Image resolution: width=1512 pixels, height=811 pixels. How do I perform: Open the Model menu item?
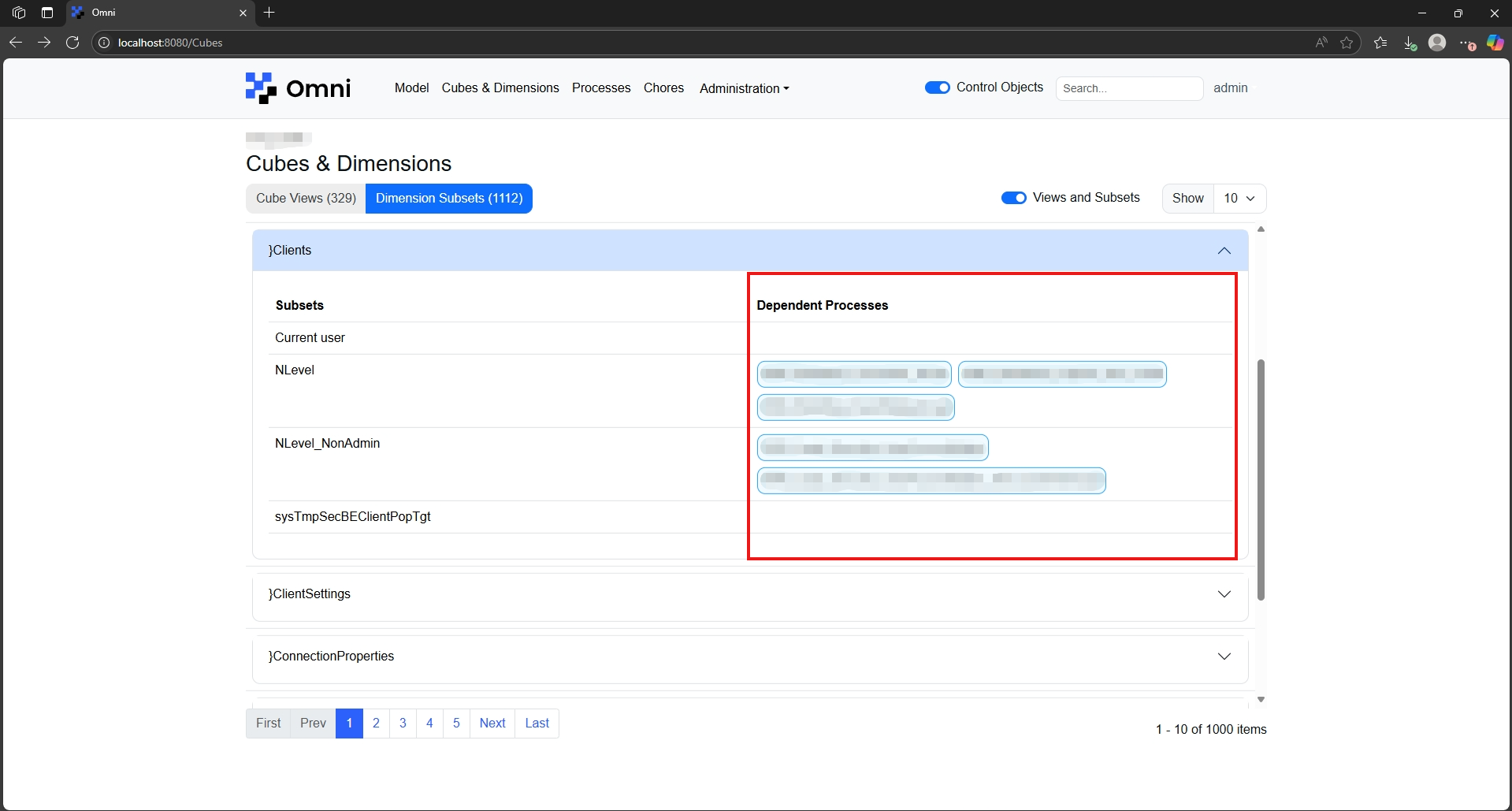[411, 88]
